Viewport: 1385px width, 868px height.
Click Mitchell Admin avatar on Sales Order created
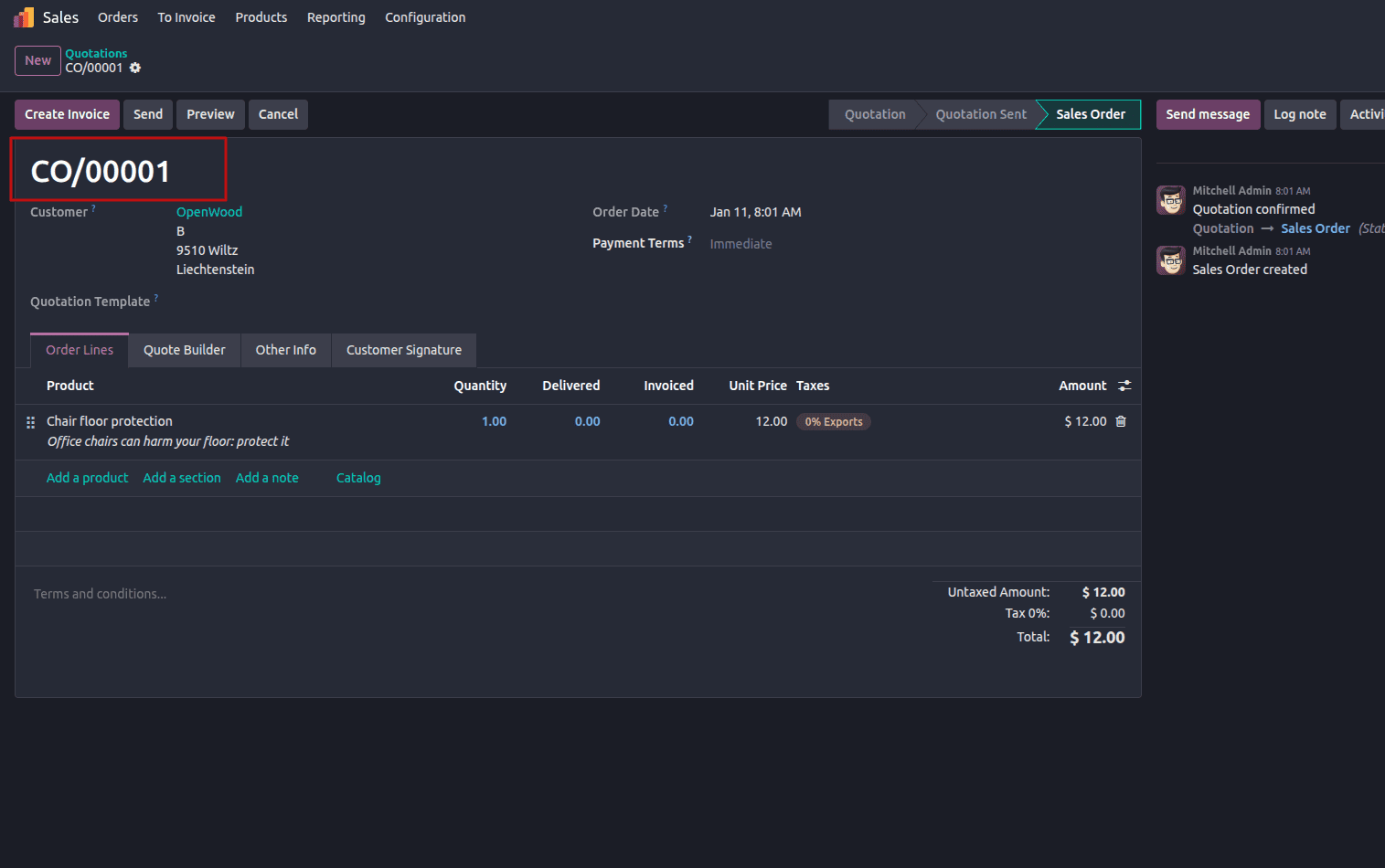(1171, 260)
